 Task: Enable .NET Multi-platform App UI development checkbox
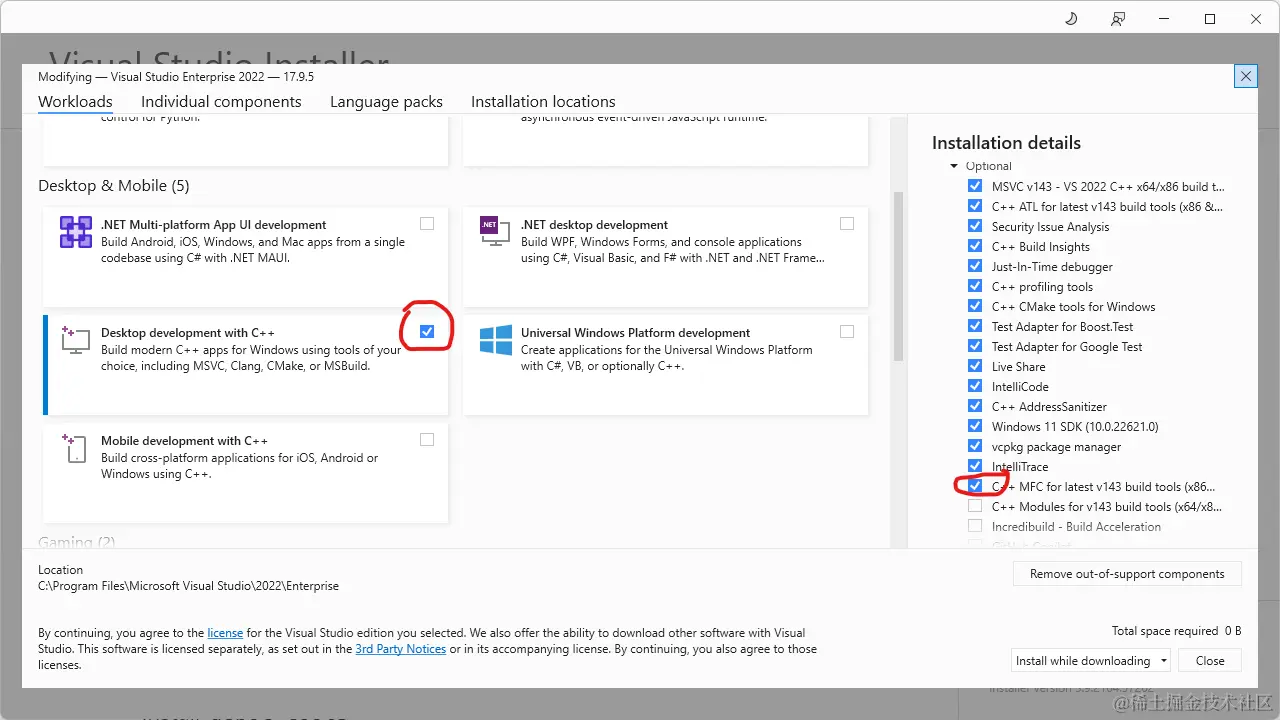[x=427, y=224]
